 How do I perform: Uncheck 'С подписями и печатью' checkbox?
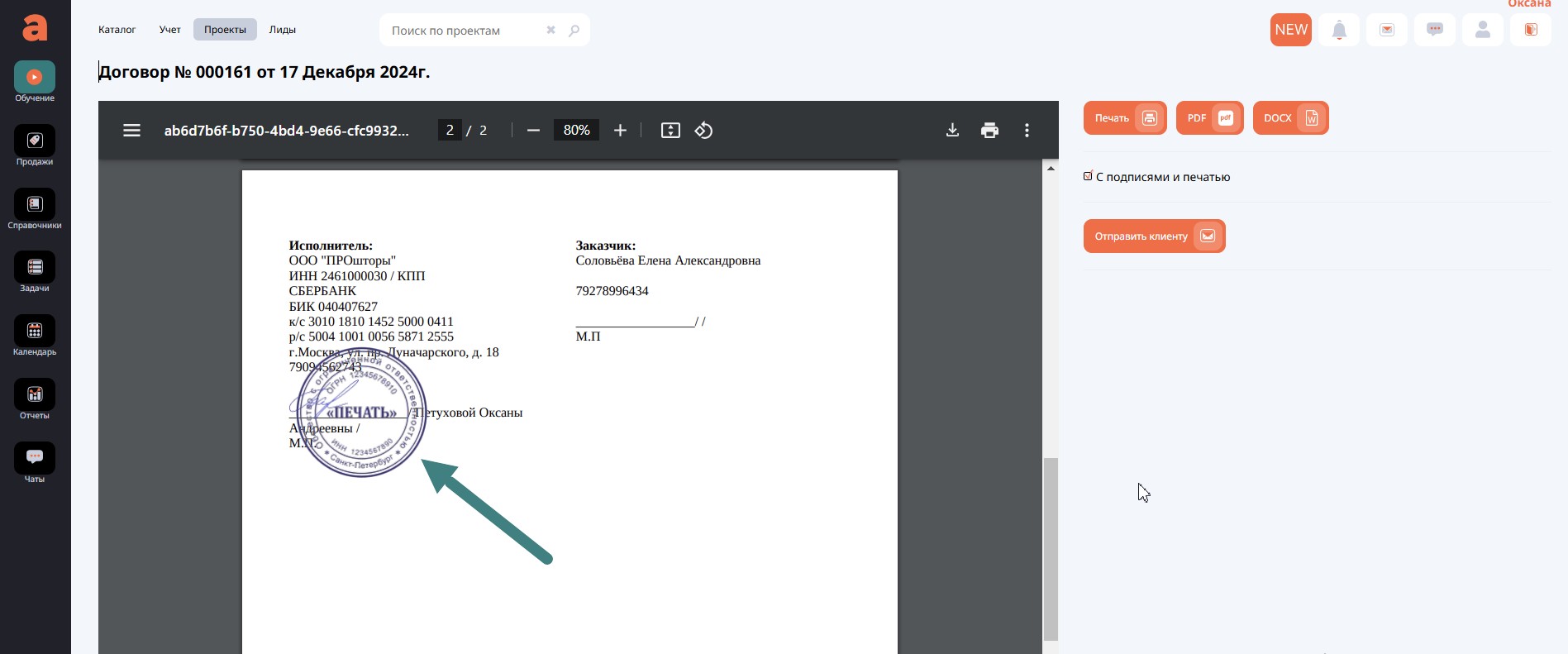tap(1088, 176)
